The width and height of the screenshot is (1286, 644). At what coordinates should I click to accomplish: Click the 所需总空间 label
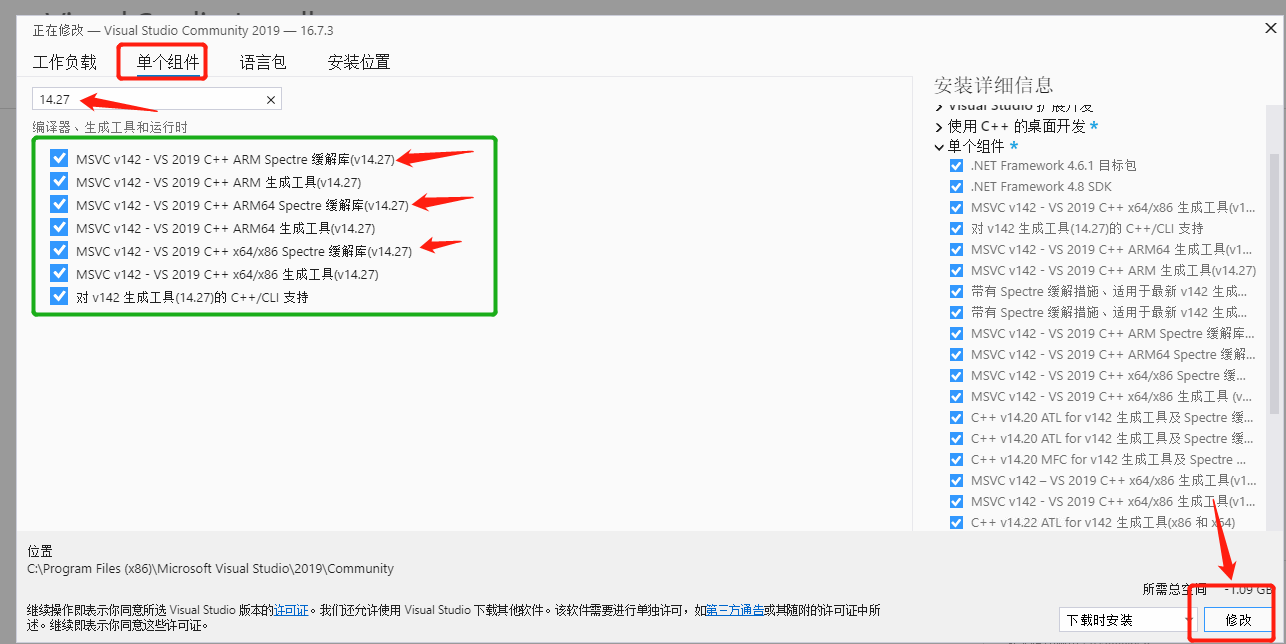click(1174, 590)
